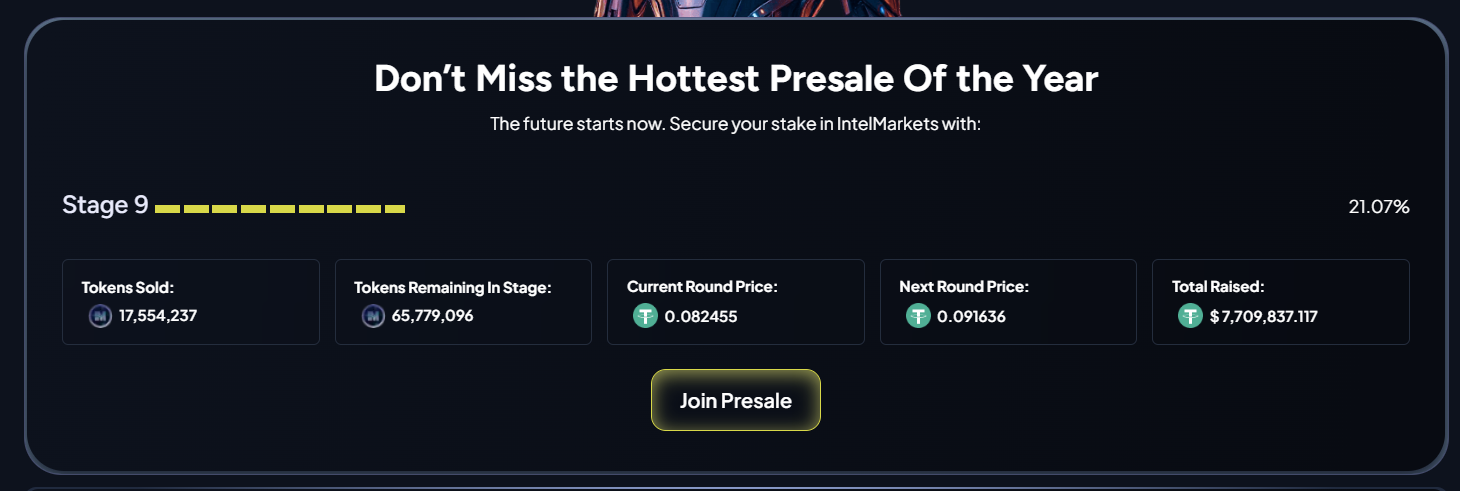Click the $7,709,837.117 total raised amount

click(1264, 316)
